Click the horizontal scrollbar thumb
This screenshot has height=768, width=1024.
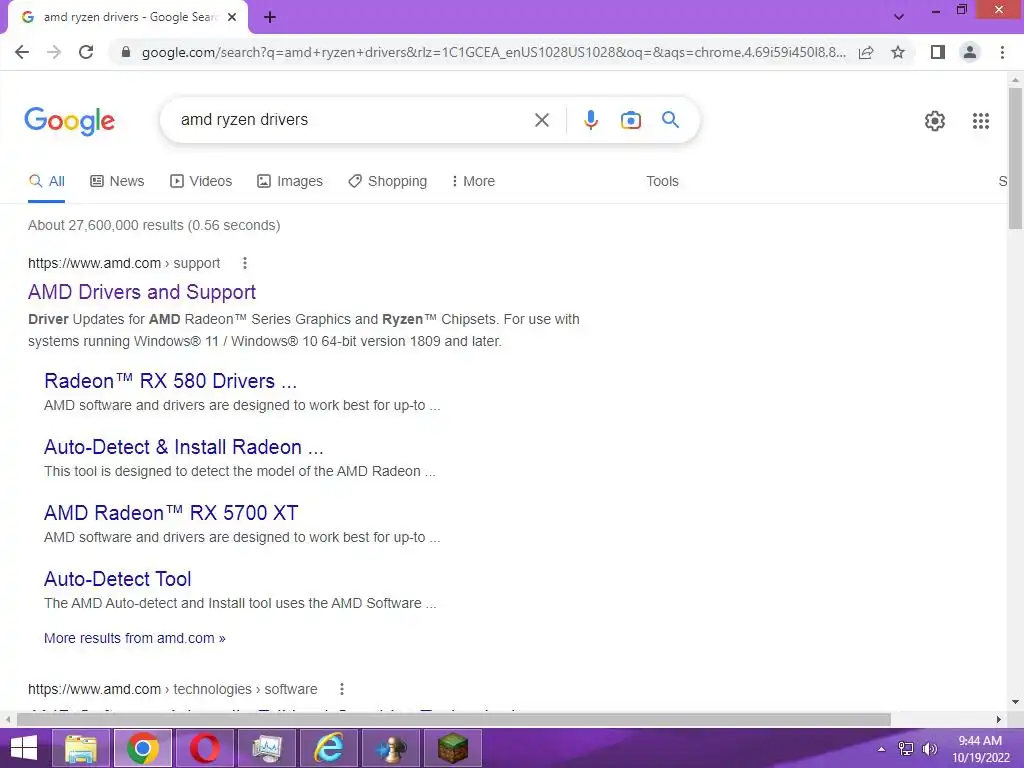454,719
